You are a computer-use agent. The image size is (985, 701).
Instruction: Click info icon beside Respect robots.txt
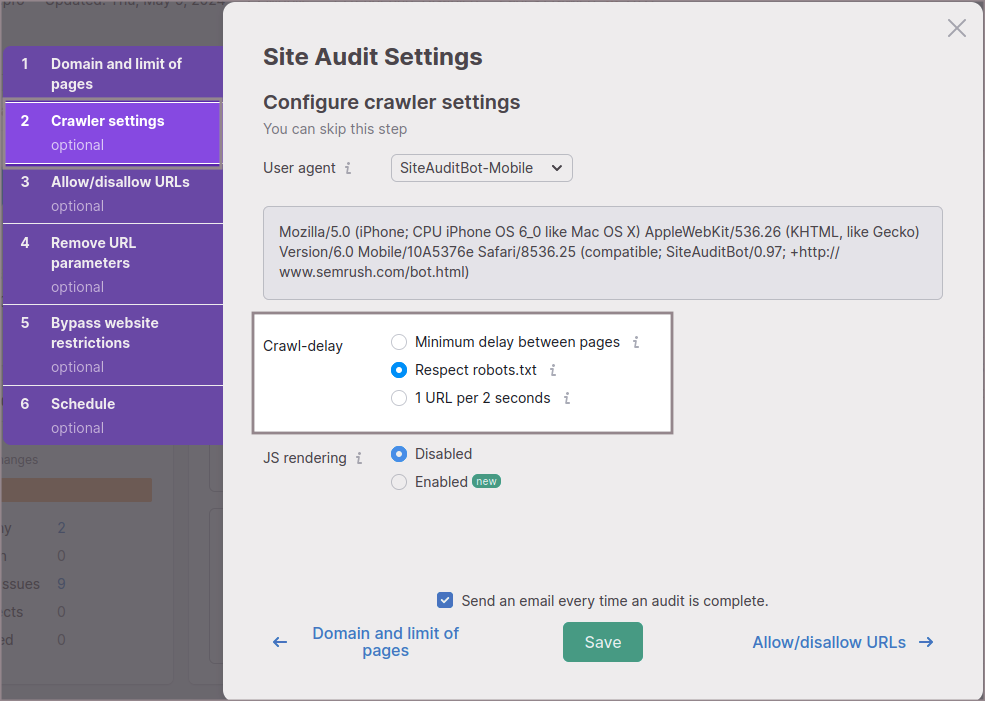552,370
